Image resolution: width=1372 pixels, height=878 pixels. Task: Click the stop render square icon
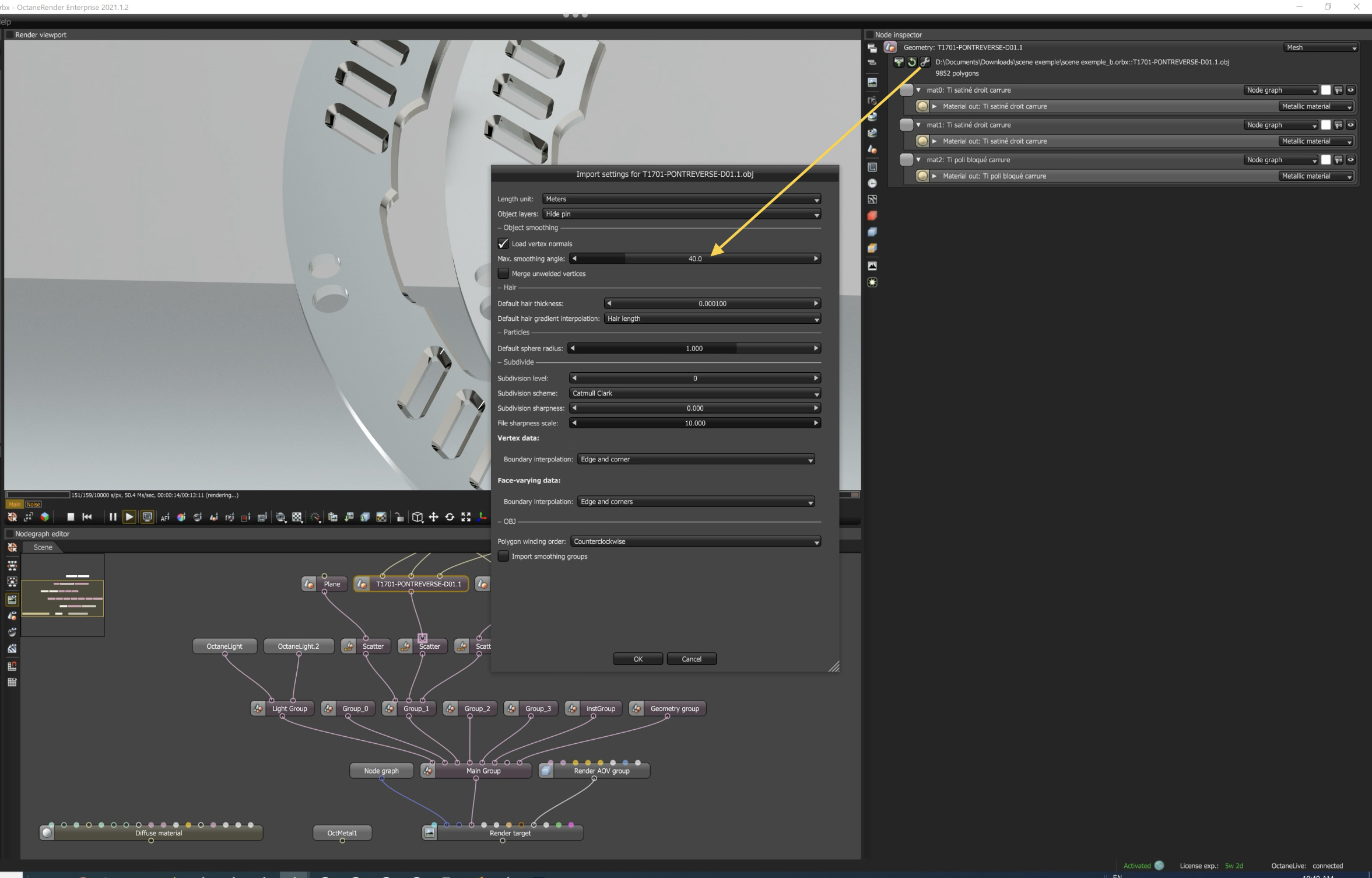click(71, 517)
